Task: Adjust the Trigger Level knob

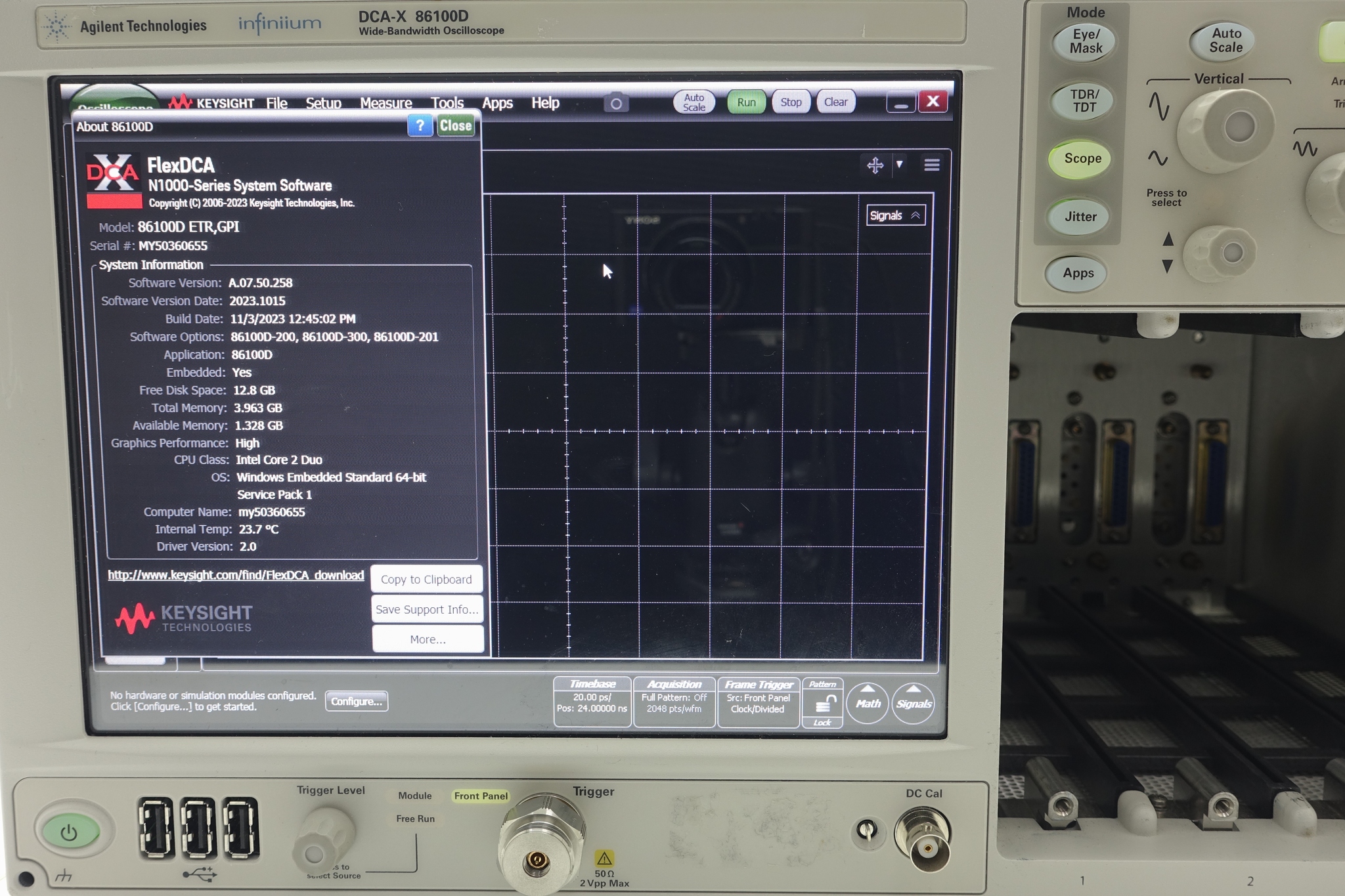Action: point(323,842)
